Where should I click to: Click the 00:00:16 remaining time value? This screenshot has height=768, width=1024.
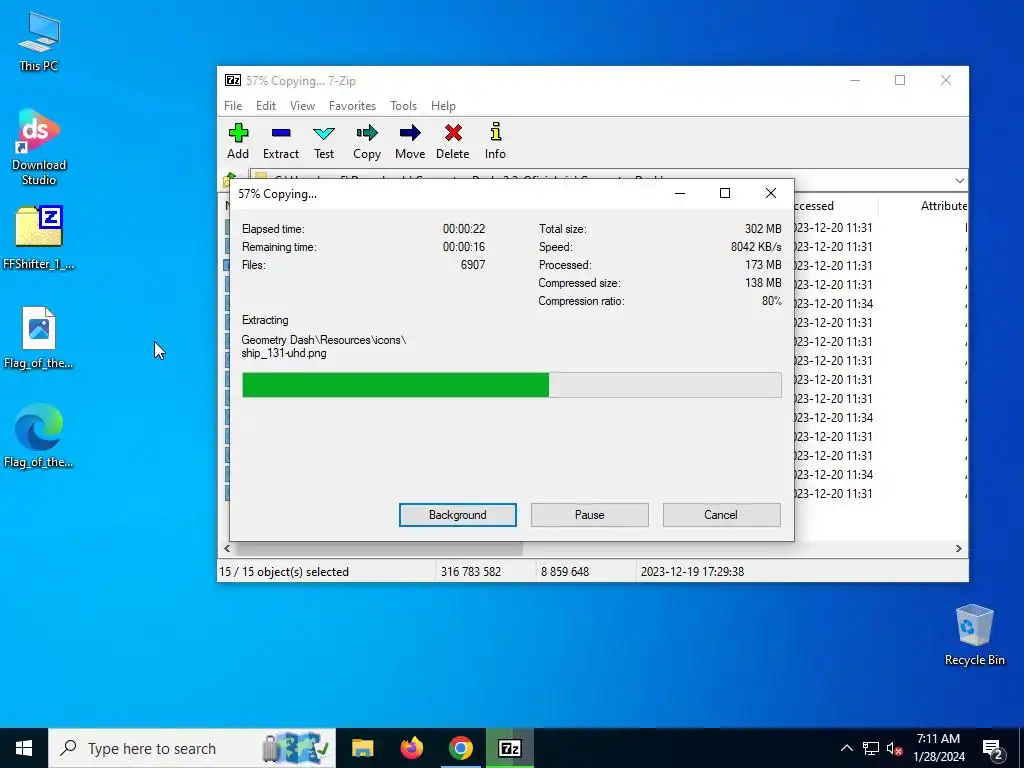click(464, 247)
